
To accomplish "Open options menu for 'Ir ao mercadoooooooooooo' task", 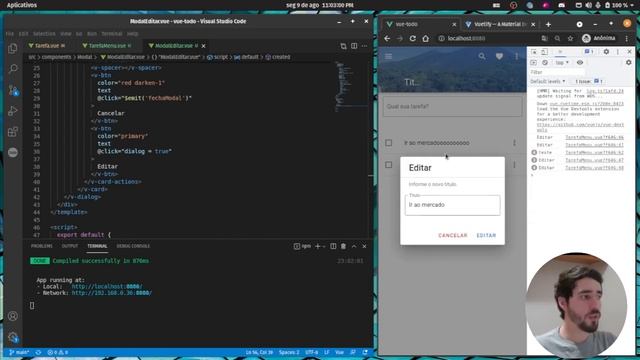I will [514, 143].
